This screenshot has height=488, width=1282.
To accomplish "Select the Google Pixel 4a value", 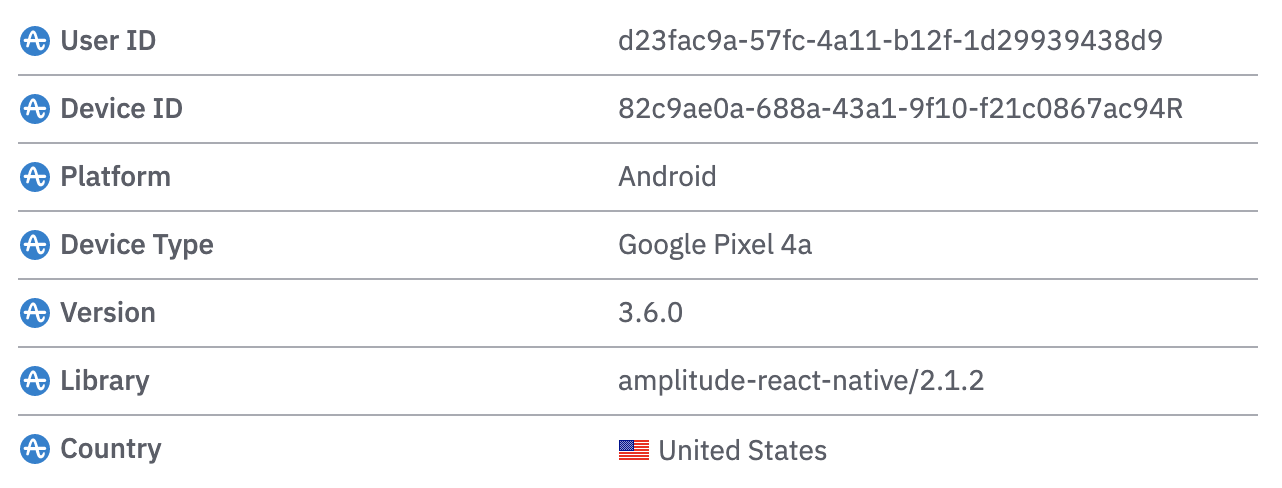I will pyautogui.click(x=715, y=245).
